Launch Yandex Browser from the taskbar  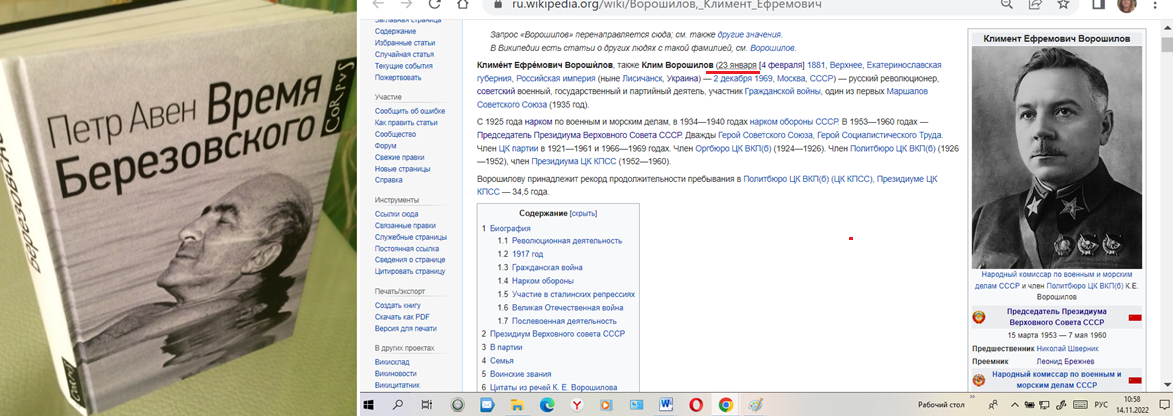coord(577,405)
